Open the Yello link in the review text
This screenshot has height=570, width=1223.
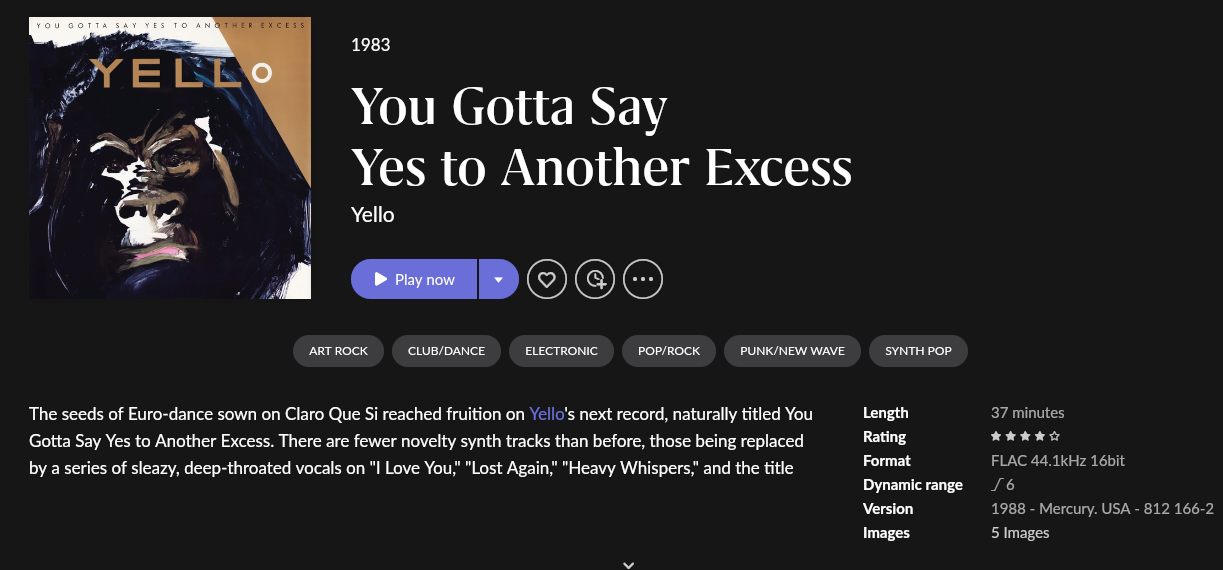pyautogui.click(x=547, y=413)
